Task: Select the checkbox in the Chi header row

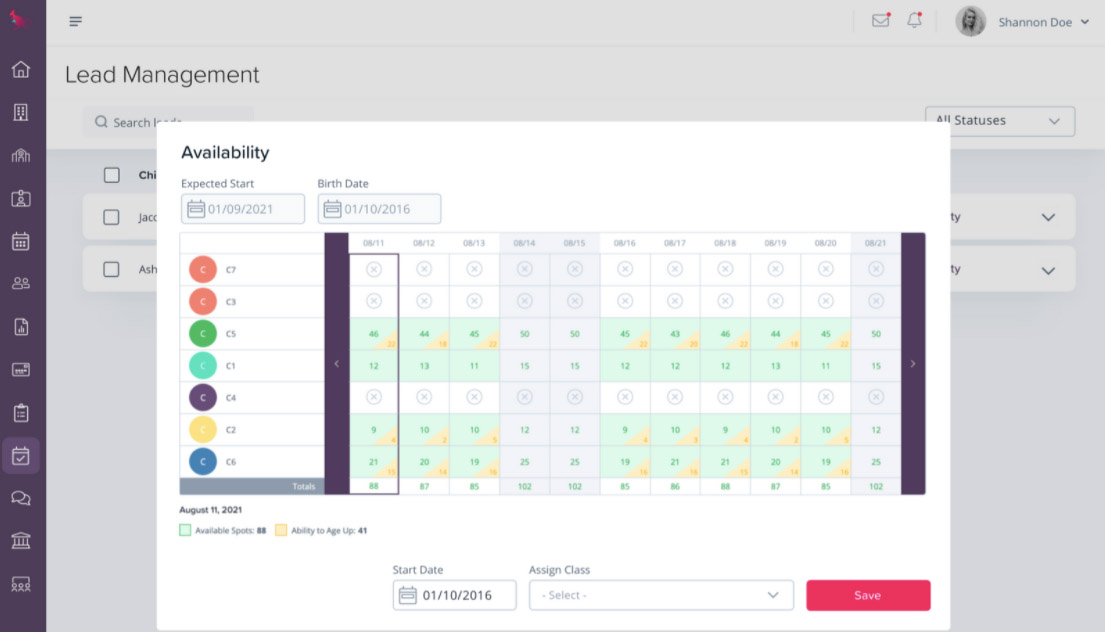Action: [111, 174]
